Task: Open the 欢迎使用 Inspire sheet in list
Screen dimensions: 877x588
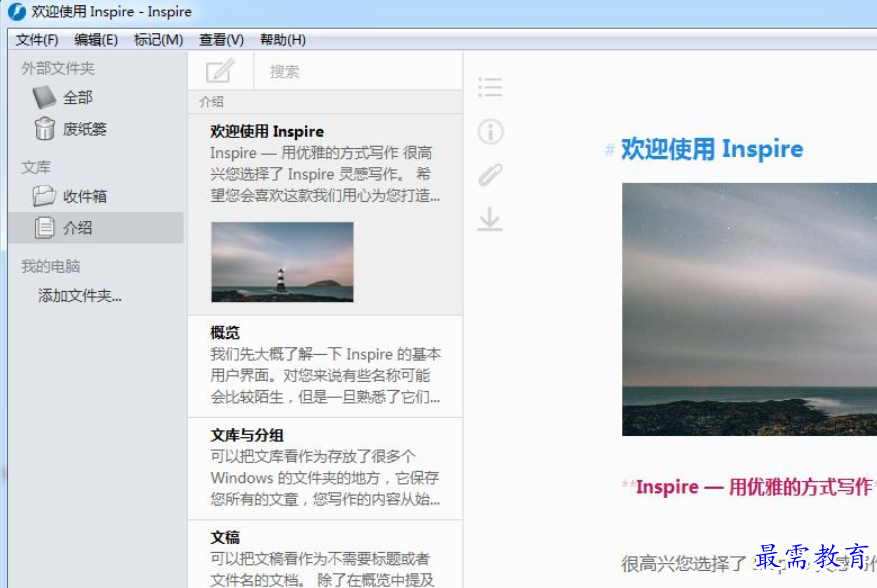Action: coord(326,214)
